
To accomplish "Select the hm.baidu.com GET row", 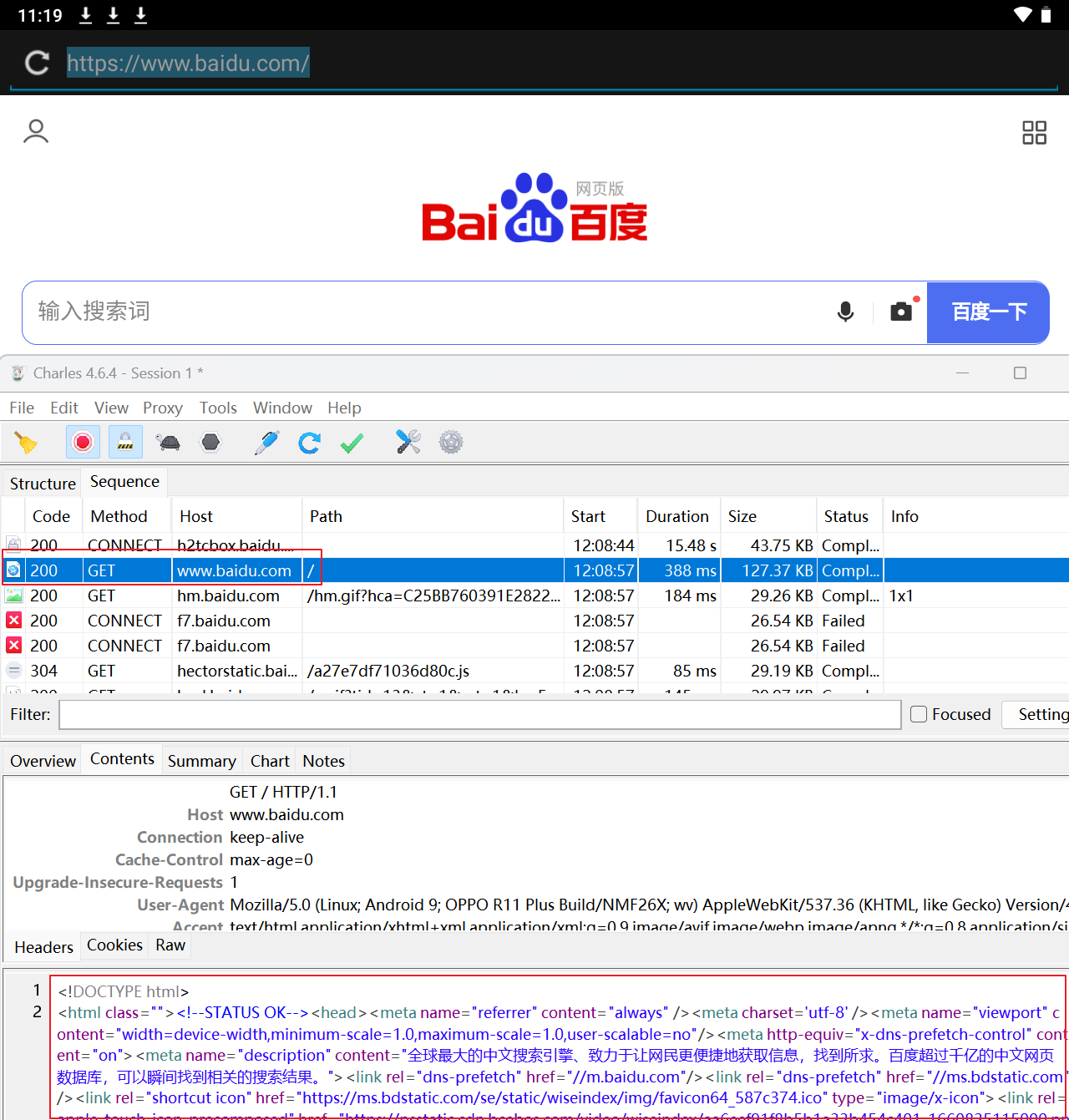I will coord(534,595).
